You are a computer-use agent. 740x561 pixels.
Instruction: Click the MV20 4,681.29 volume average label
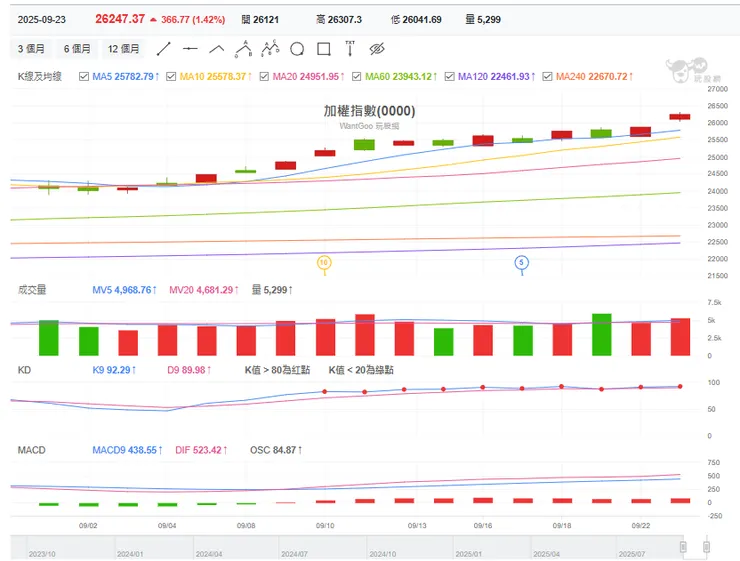204,290
